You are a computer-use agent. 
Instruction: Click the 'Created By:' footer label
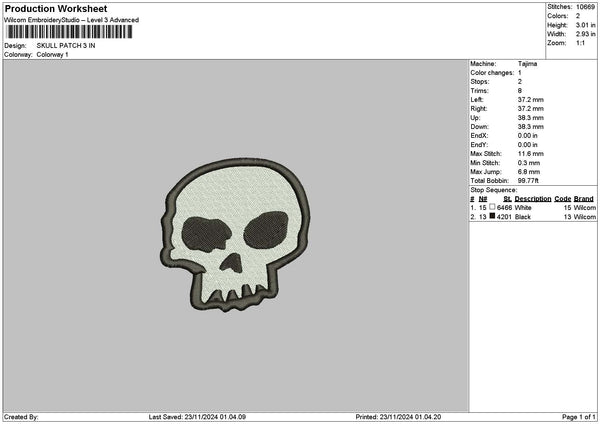click(21, 417)
